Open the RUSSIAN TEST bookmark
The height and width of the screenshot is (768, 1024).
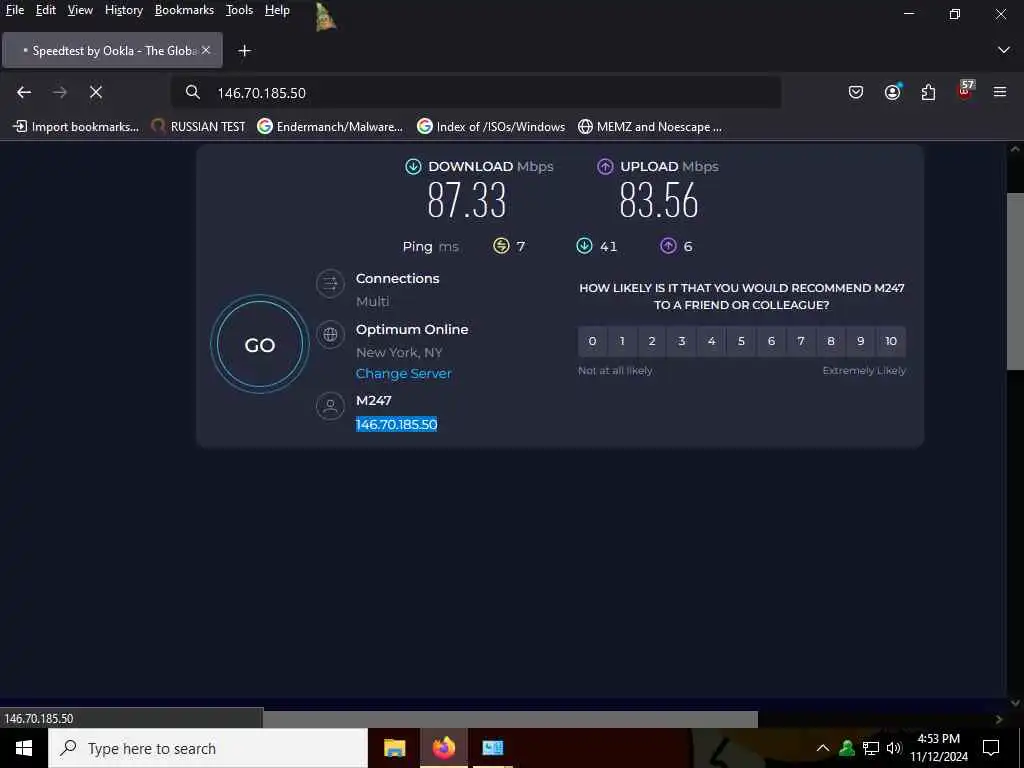pyautogui.click(x=198, y=127)
